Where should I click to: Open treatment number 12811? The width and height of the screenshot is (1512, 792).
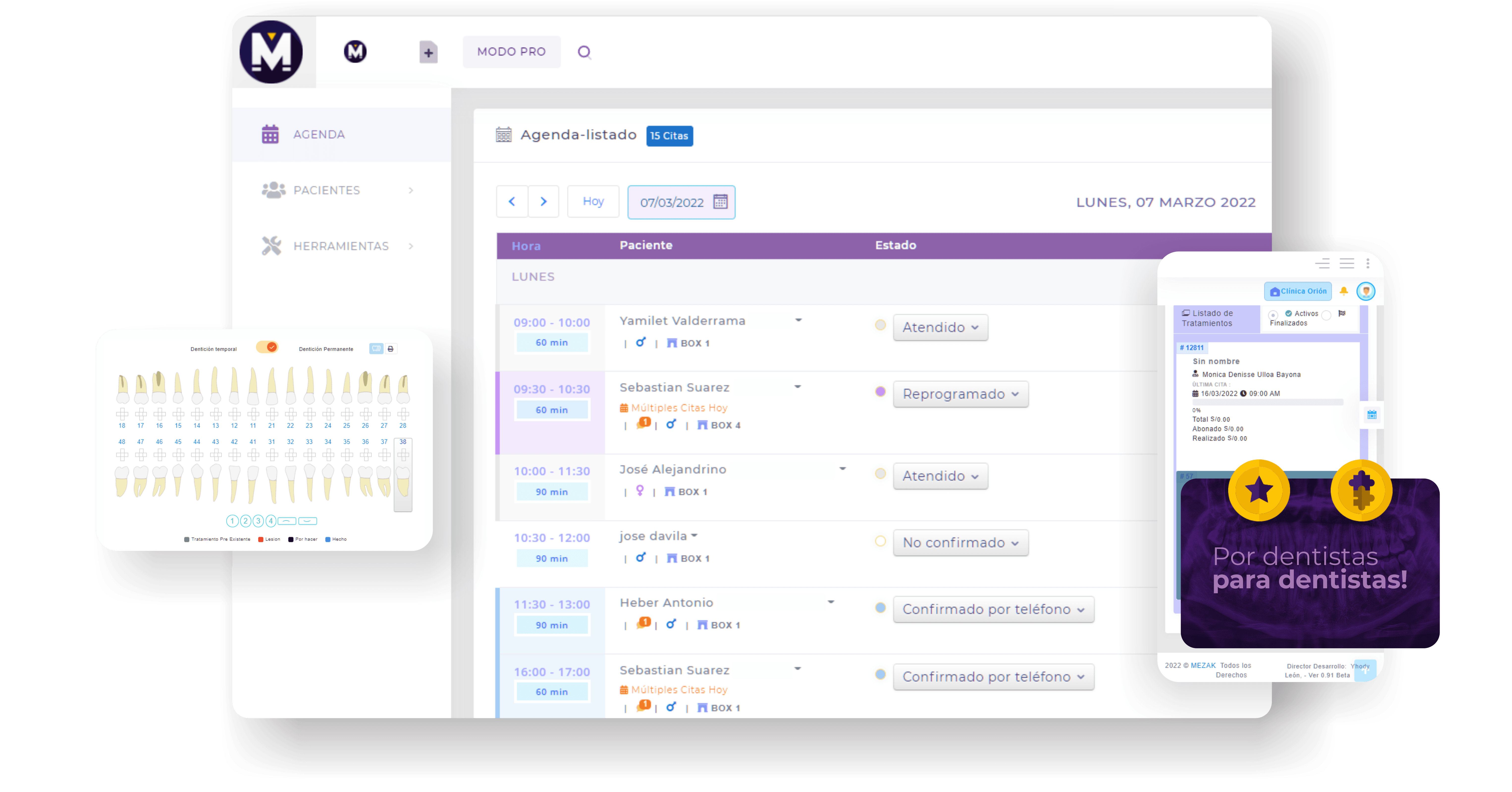(x=1192, y=348)
